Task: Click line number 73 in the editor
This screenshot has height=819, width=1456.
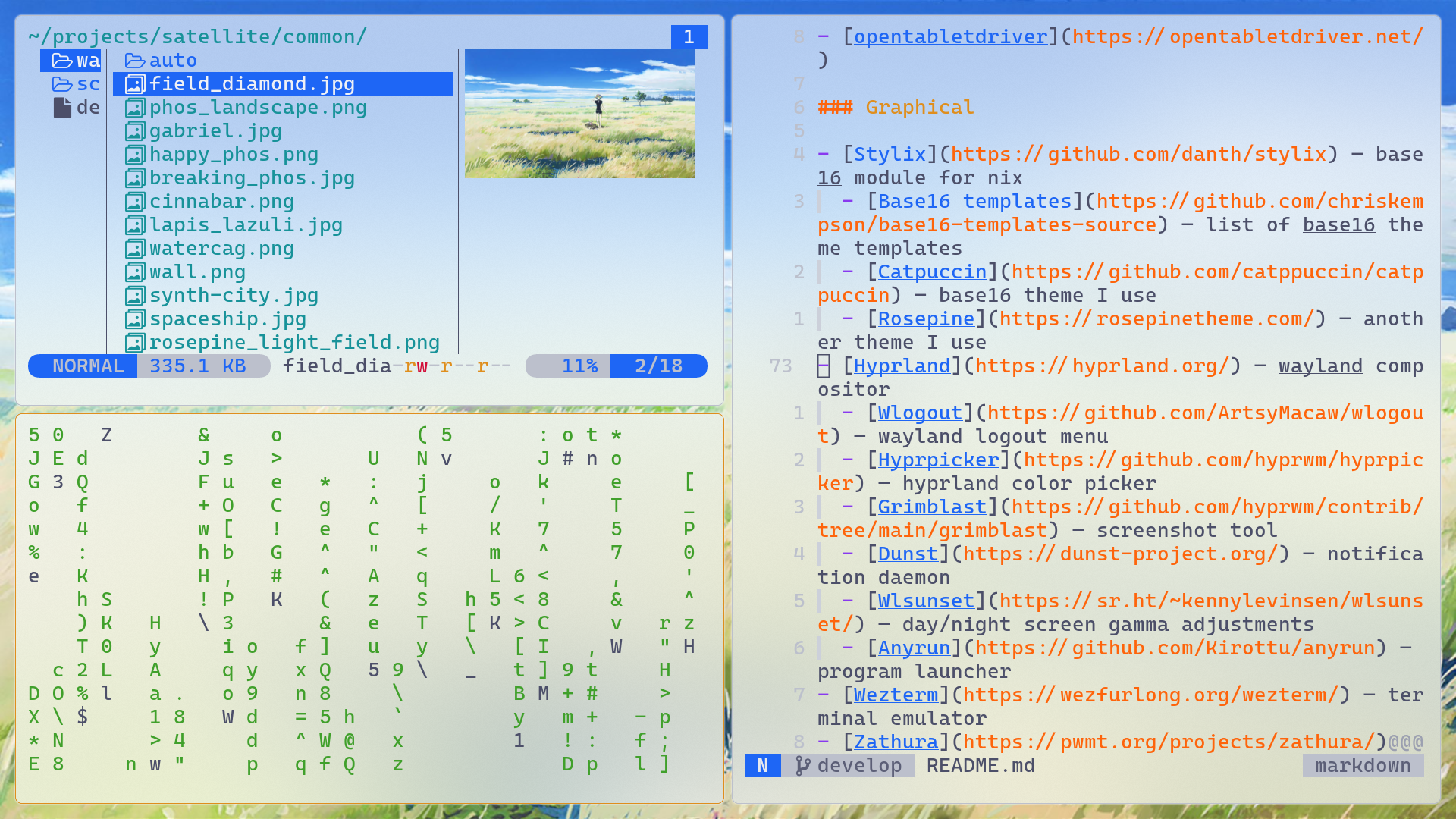Action: tap(780, 366)
